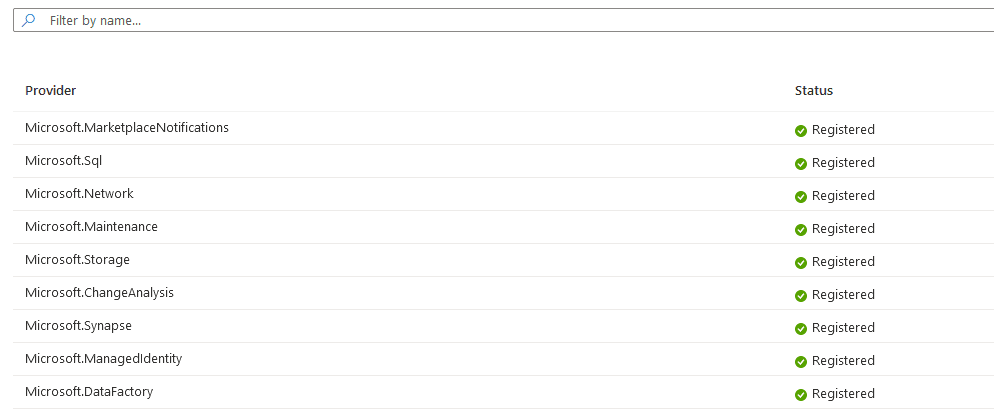Image resolution: width=994 pixels, height=418 pixels.
Task: Select the Microsoft.ChangeAnalysis provider
Action: click(100, 293)
